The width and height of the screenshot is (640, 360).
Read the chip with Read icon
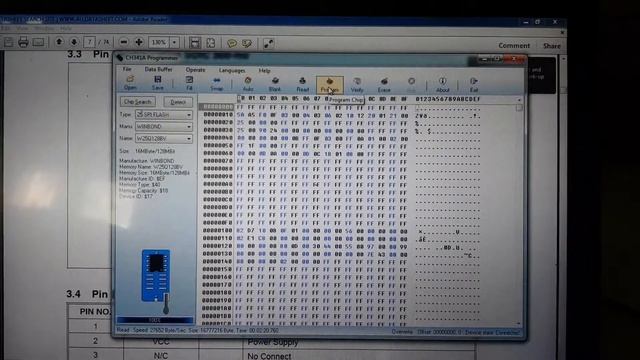[302, 84]
